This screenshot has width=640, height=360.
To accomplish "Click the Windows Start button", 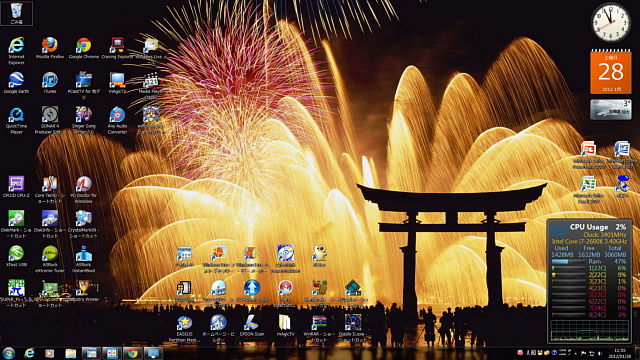I will point(9,353).
